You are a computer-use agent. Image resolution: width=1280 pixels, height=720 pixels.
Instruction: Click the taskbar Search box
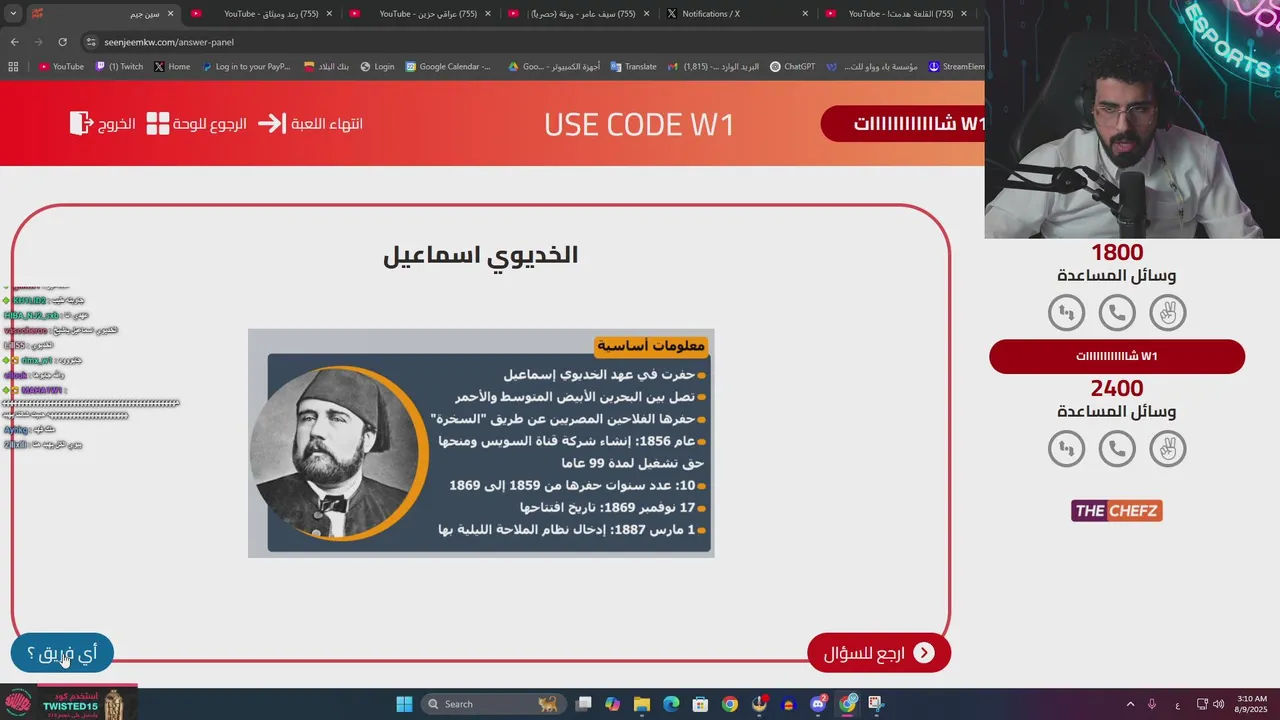point(491,704)
